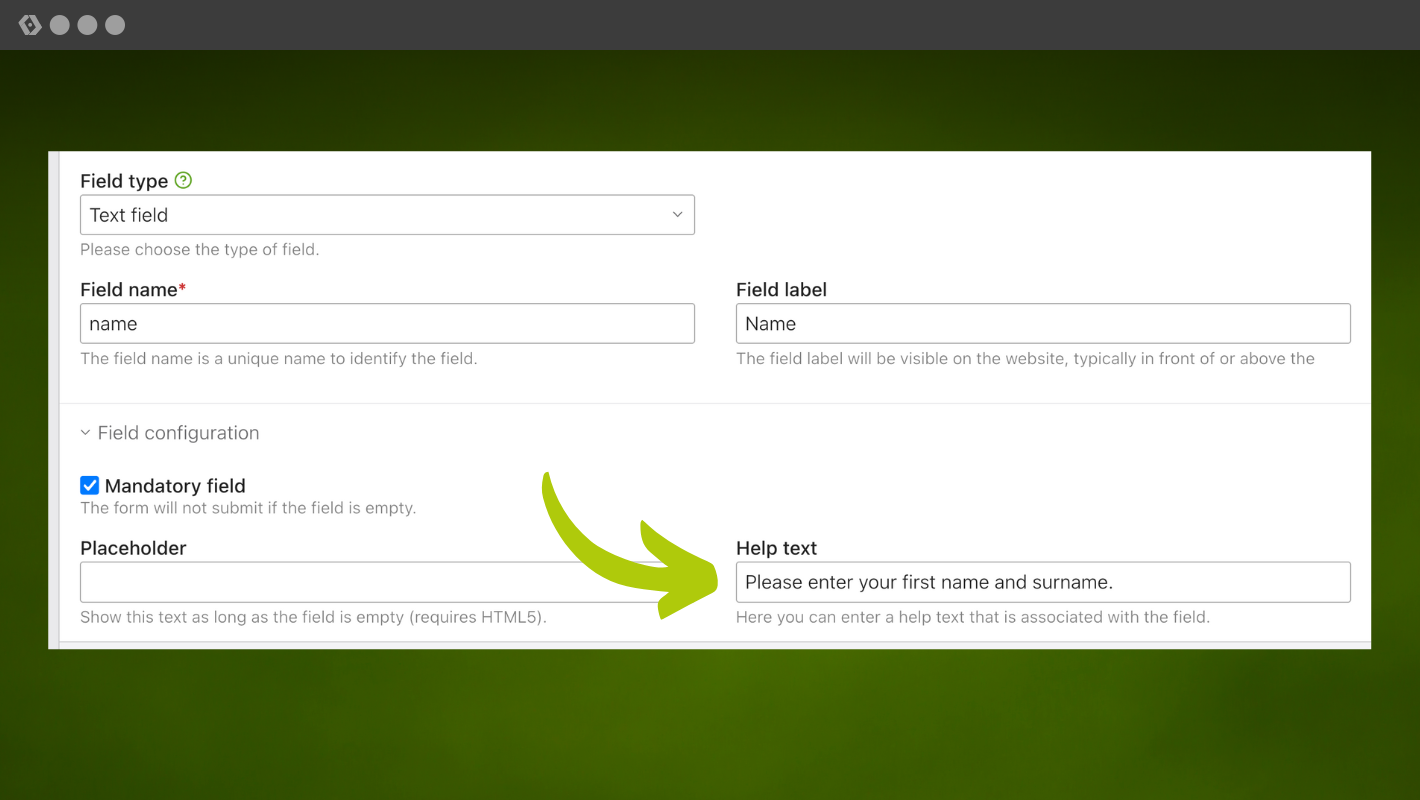1420x800 pixels.
Task: Focus the Field name input containing "name"
Action: (x=387, y=324)
